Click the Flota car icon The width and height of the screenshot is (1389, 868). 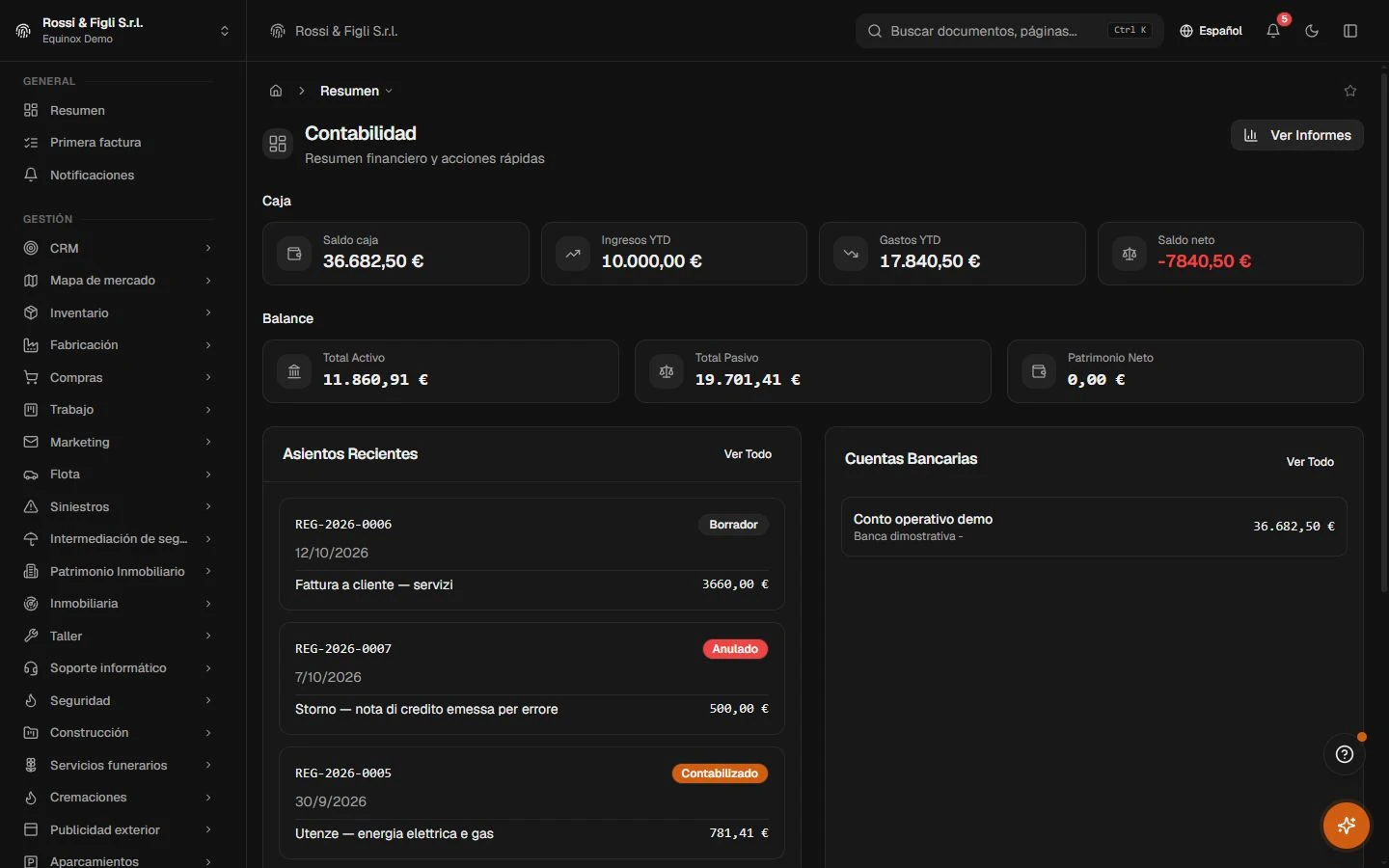coord(31,475)
